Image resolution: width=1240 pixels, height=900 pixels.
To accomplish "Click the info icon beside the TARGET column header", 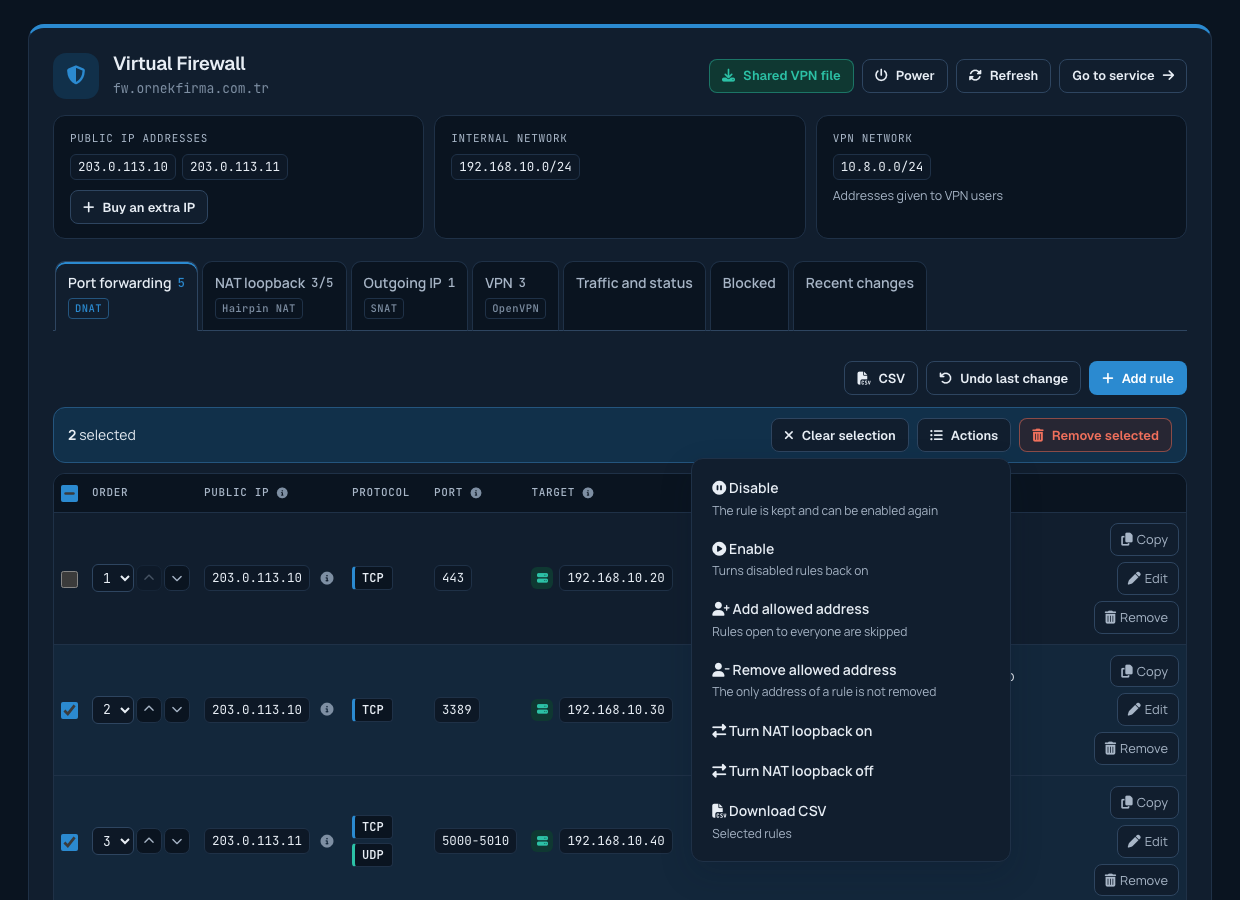I will coord(588,493).
